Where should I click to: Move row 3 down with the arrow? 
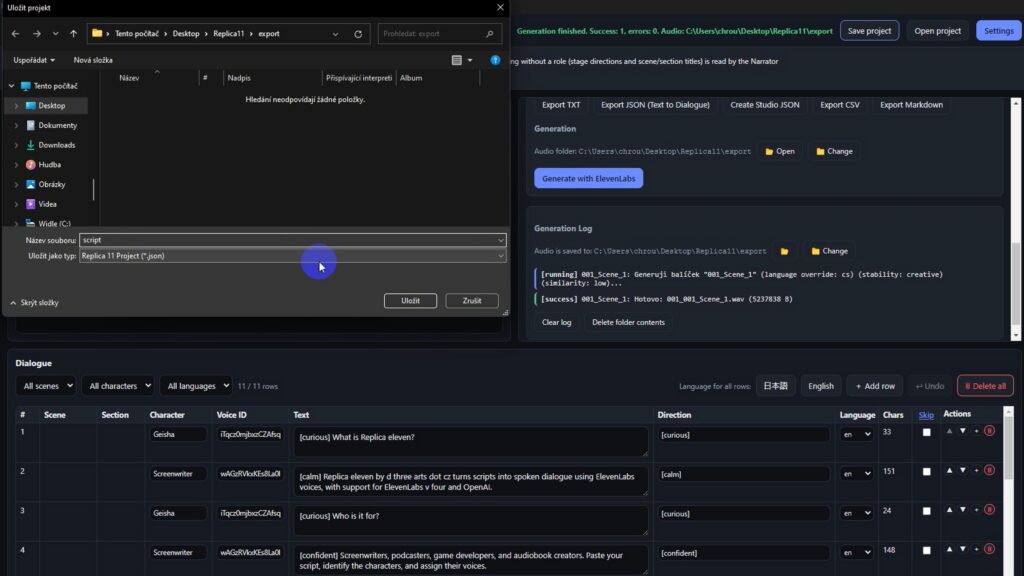(x=963, y=509)
